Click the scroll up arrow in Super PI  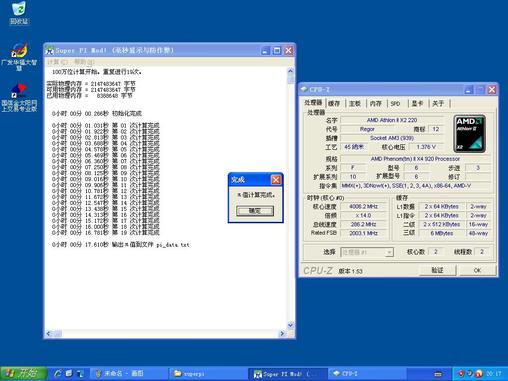(x=290, y=71)
